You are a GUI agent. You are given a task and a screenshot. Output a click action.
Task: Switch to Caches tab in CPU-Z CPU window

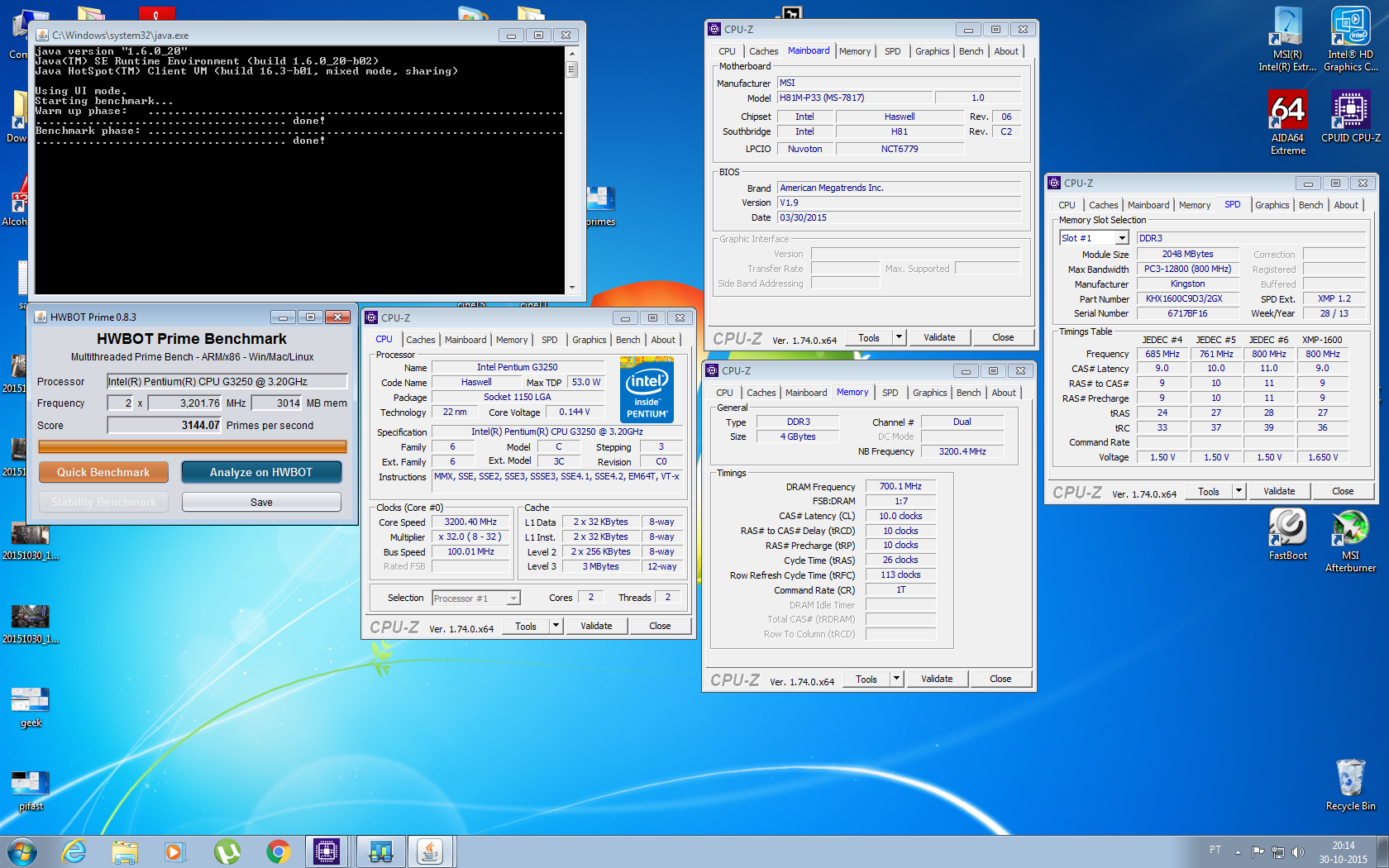click(x=420, y=340)
